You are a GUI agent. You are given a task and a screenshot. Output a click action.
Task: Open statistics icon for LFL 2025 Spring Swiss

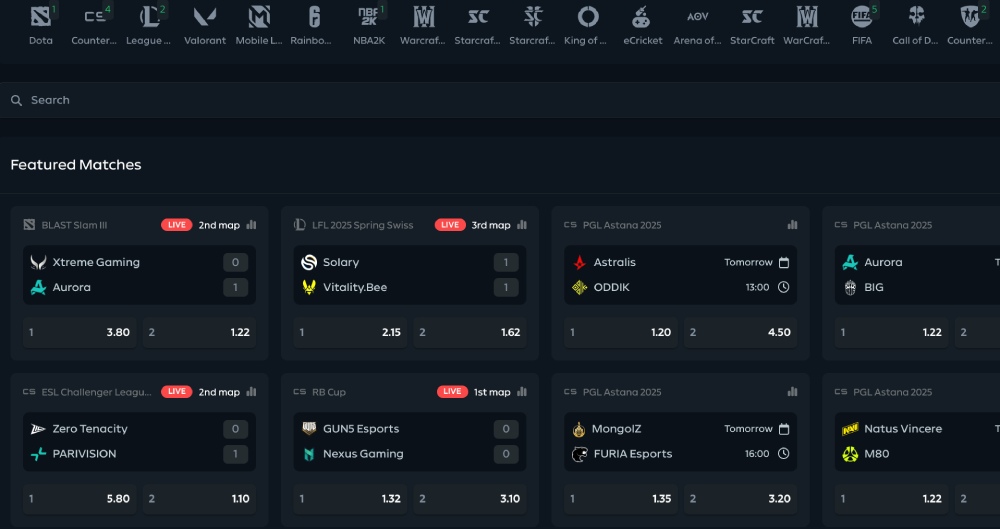click(522, 225)
